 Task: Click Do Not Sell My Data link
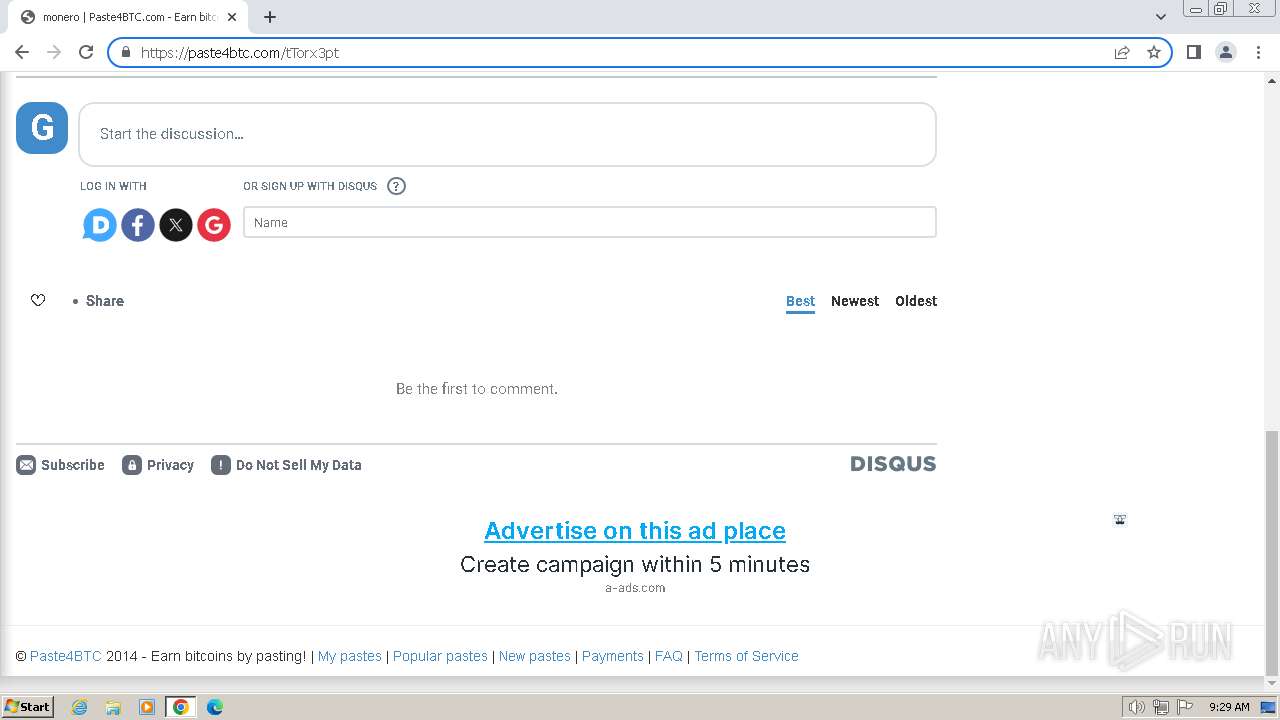click(299, 465)
